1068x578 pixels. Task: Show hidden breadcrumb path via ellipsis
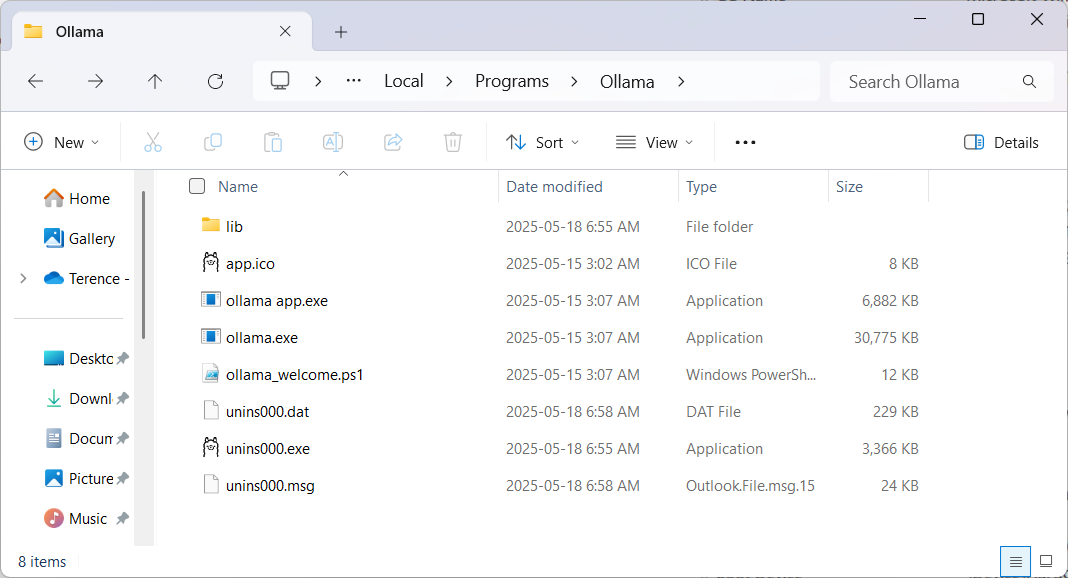click(354, 81)
